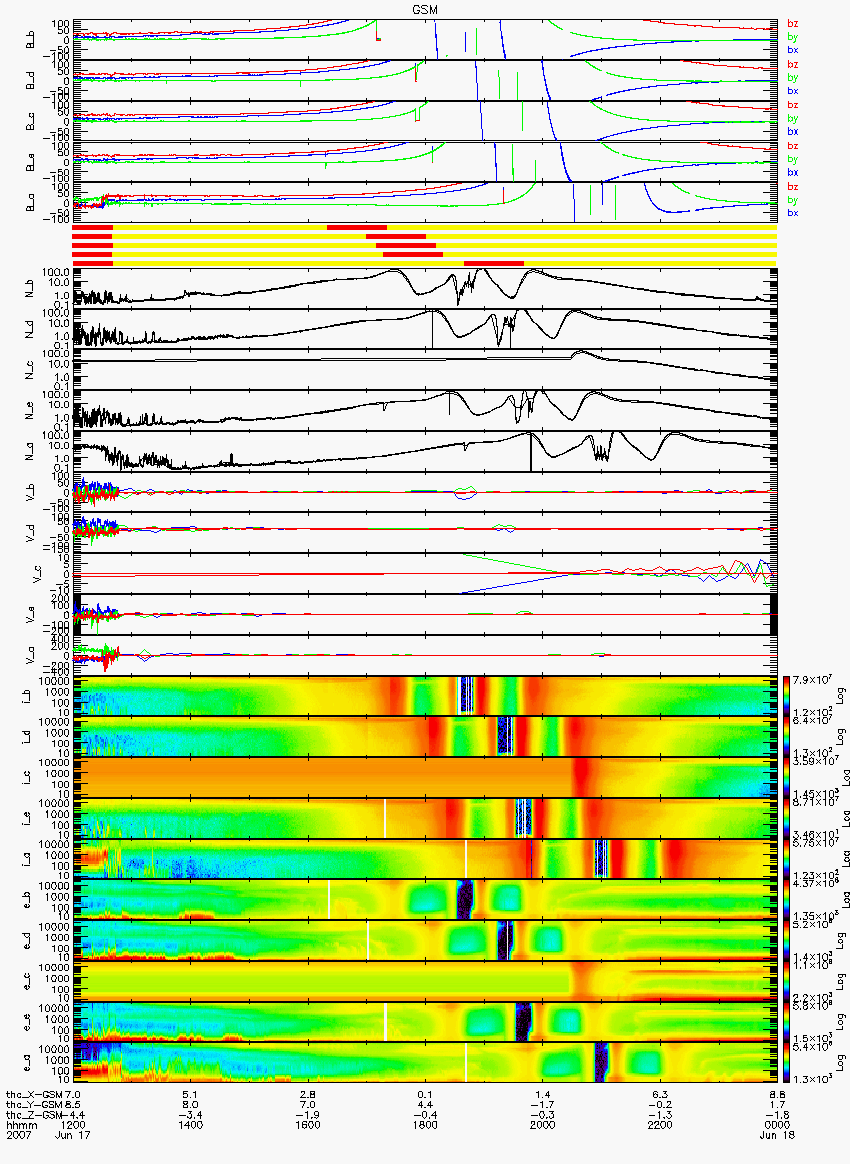Click the 1200 time tick label

coord(71,1125)
